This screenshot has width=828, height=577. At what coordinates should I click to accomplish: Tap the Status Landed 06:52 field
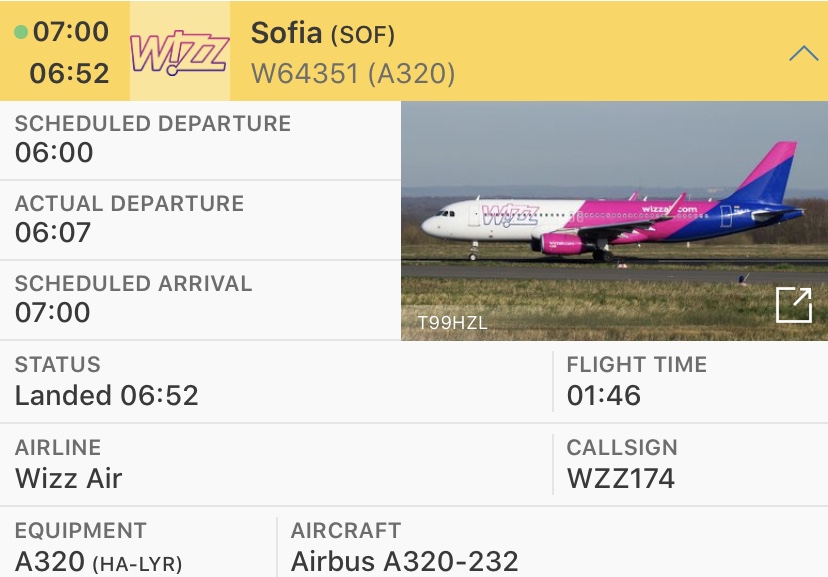point(107,382)
